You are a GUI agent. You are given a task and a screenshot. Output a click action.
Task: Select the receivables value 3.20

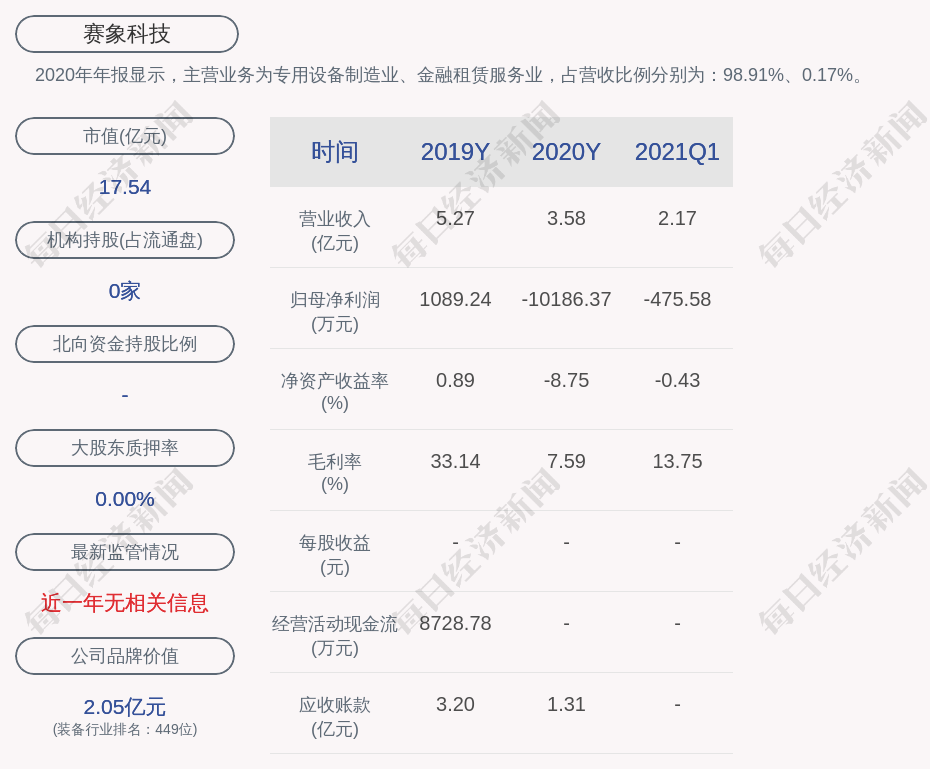pos(456,704)
